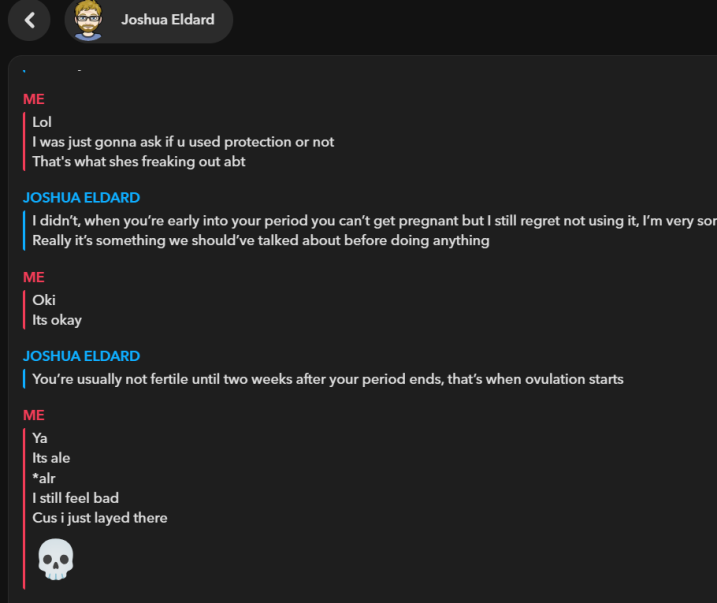Click the skull emoji message

pos(56,560)
